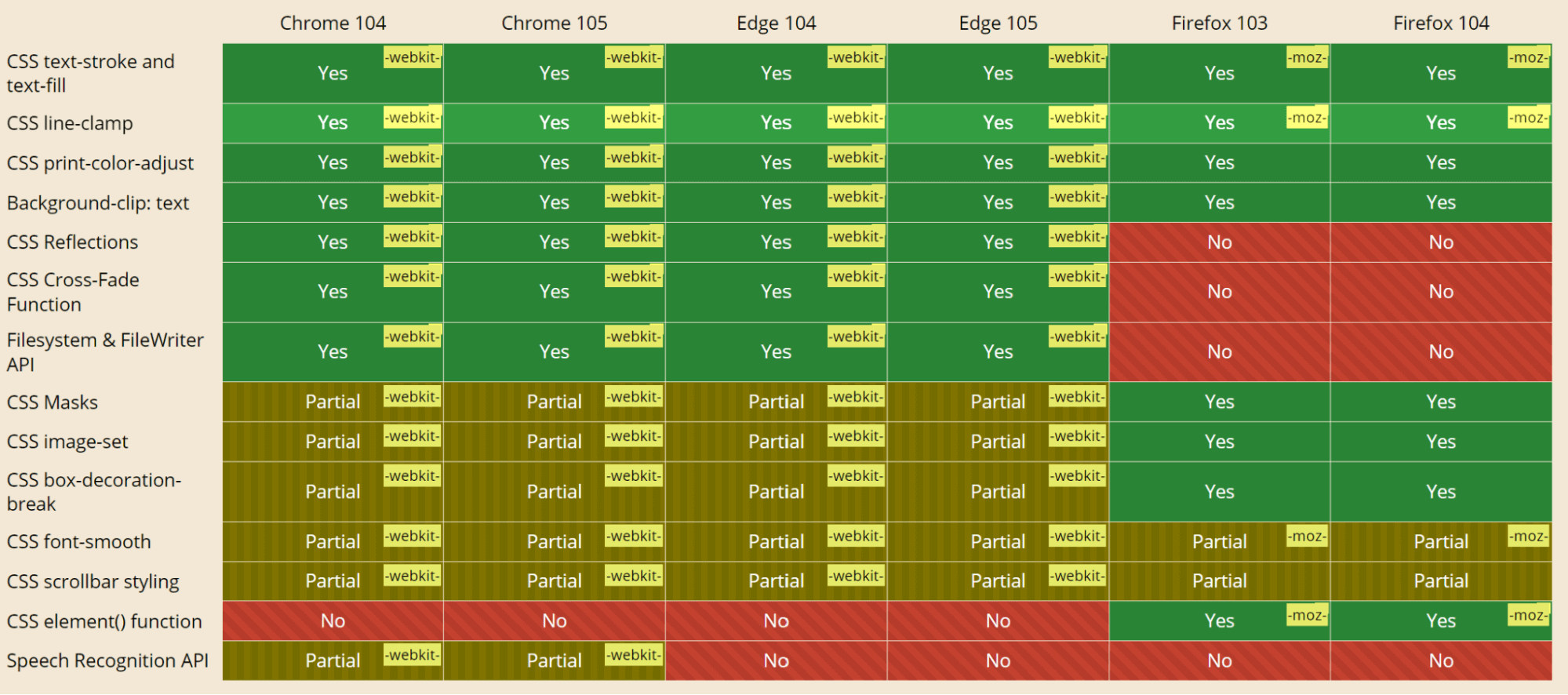1568x695 pixels.
Task: Click the -webkit- badge for Edge 105 line-clamp
Action: coord(1078,118)
